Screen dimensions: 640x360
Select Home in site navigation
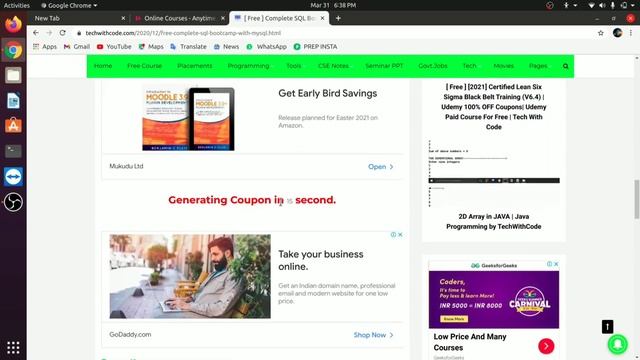tap(103, 66)
